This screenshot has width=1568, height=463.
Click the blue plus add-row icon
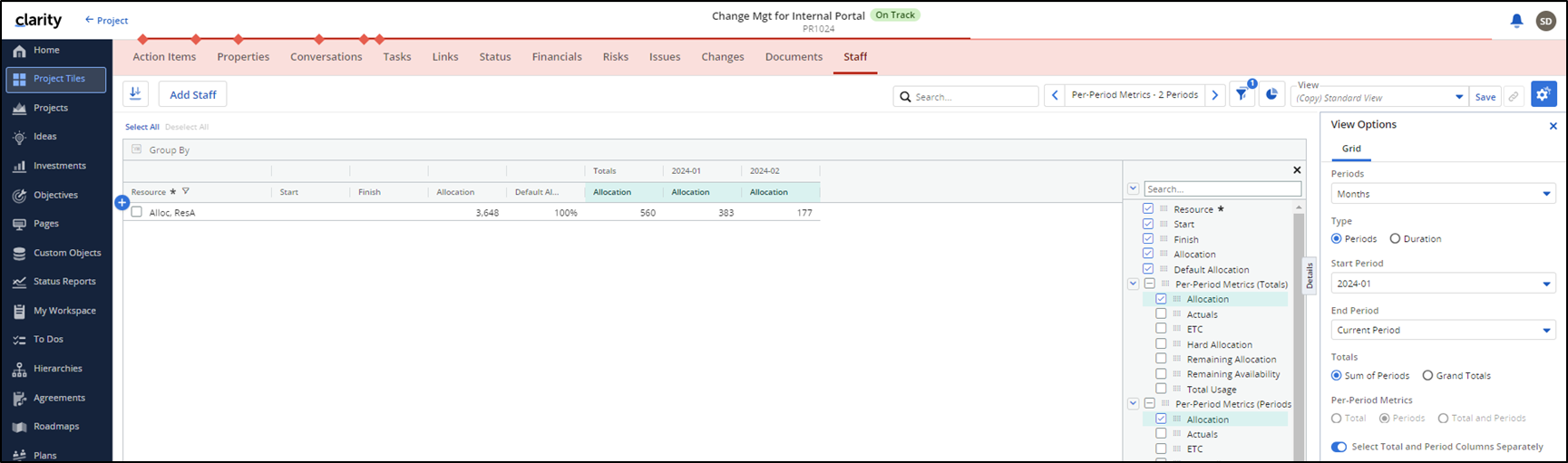pos(122,203)
